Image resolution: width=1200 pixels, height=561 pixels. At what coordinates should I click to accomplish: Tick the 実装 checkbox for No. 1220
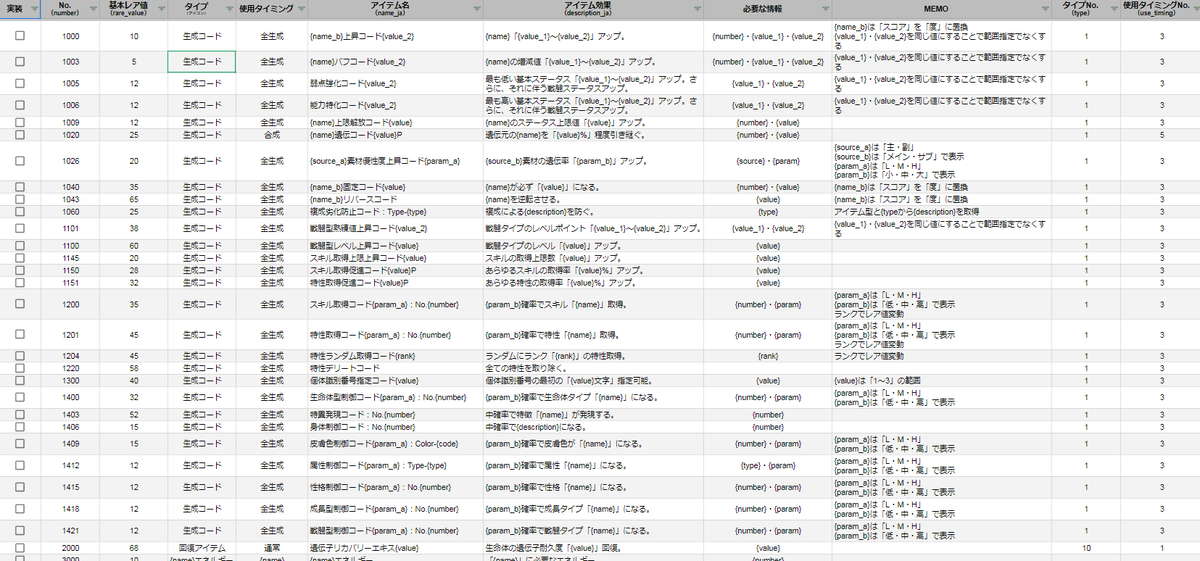(20, 368)
